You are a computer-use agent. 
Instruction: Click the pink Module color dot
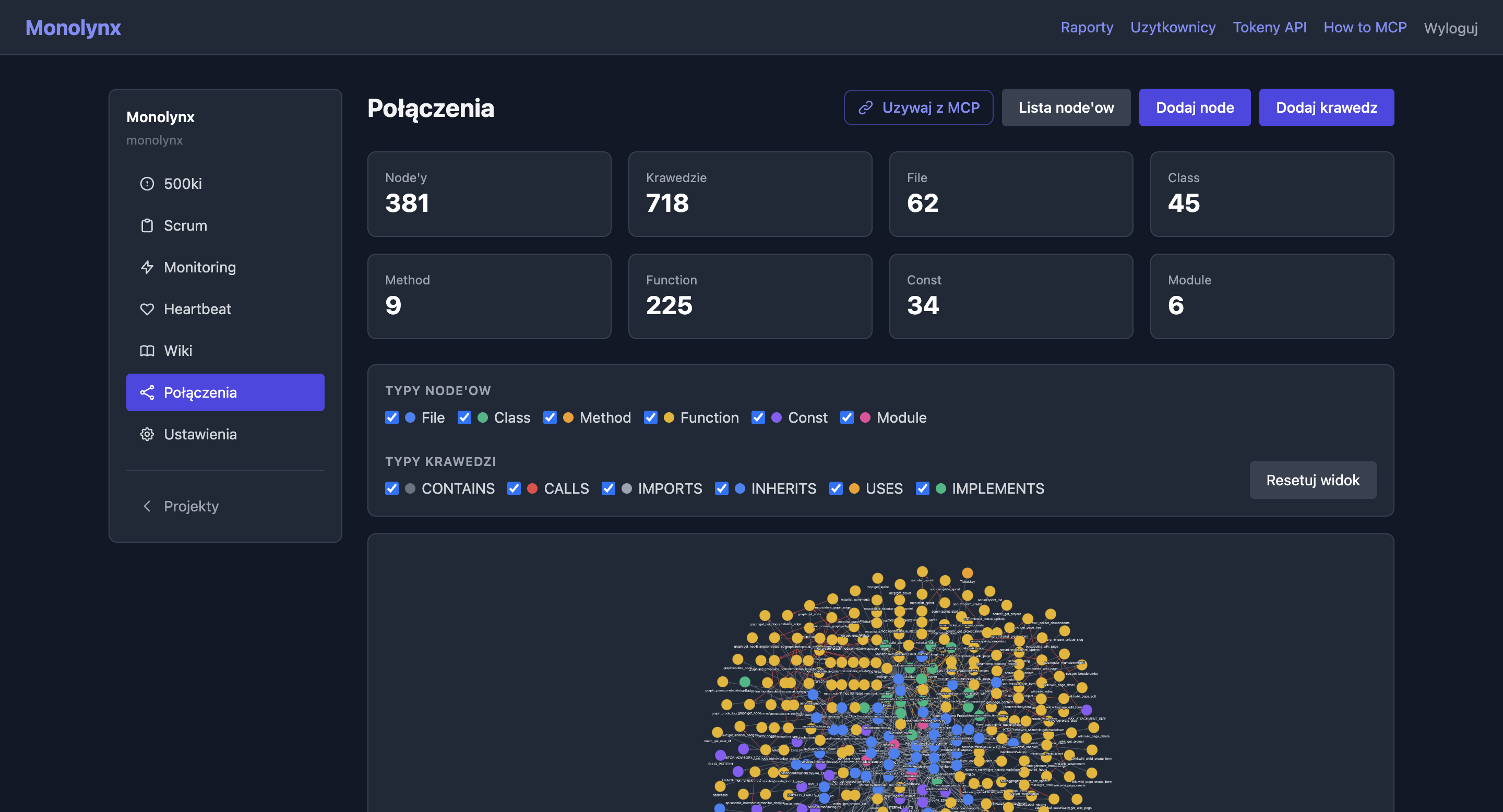866,417
